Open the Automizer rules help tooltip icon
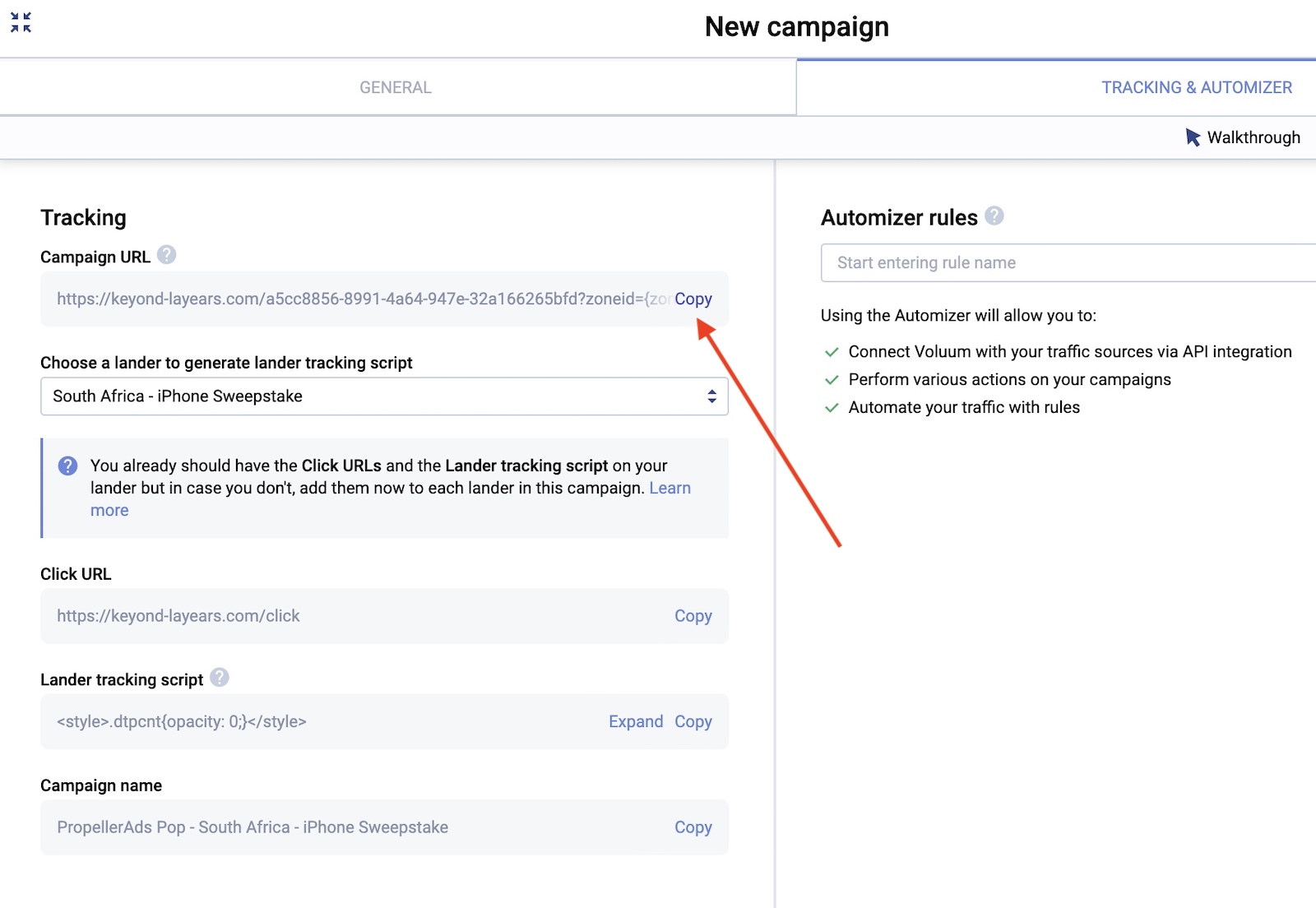Screen dimensions: 1316x908 tap(994, 215)
